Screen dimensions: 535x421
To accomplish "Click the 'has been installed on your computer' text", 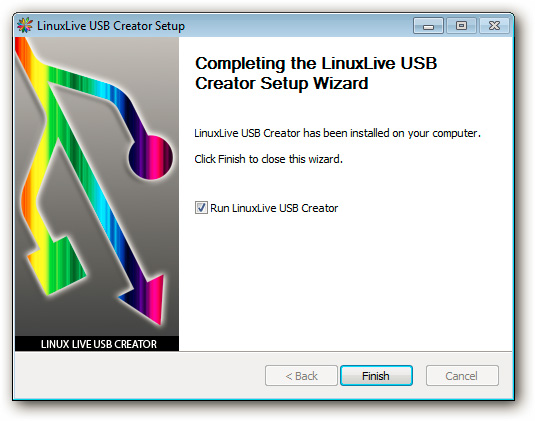I will [392, 133].
